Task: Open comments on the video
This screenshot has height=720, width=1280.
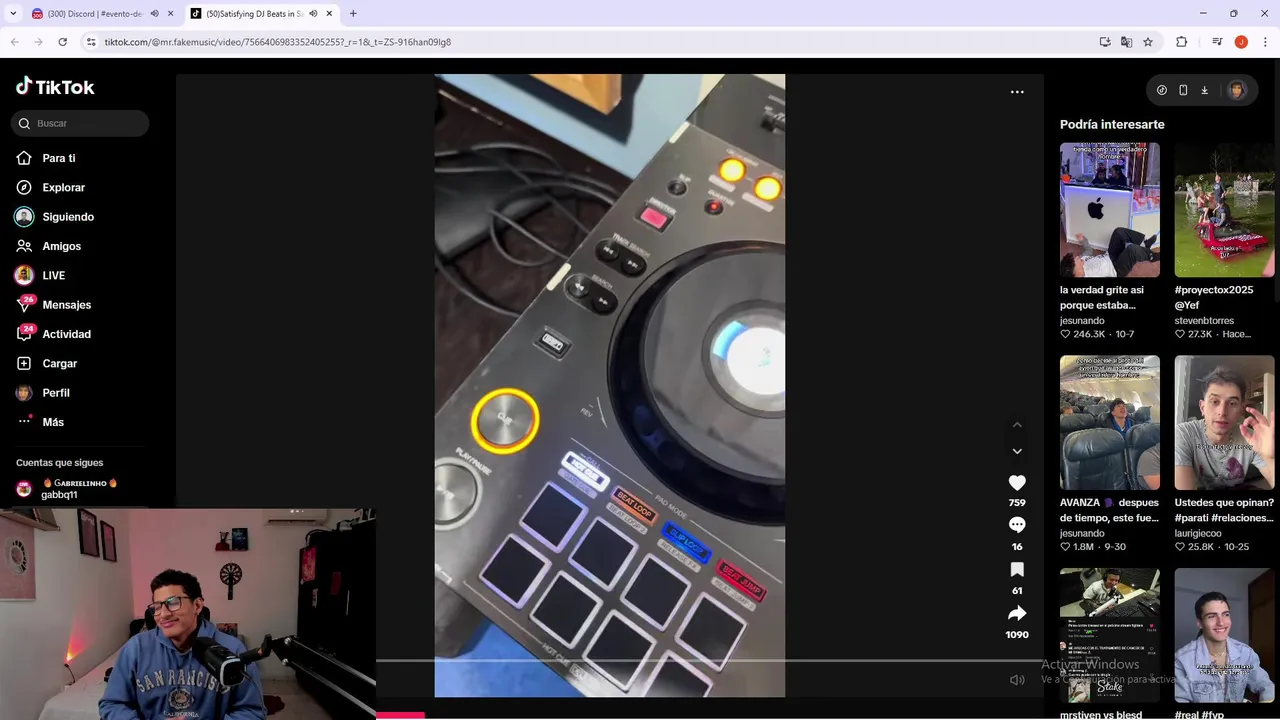Action: click(x=1017, y=525)
